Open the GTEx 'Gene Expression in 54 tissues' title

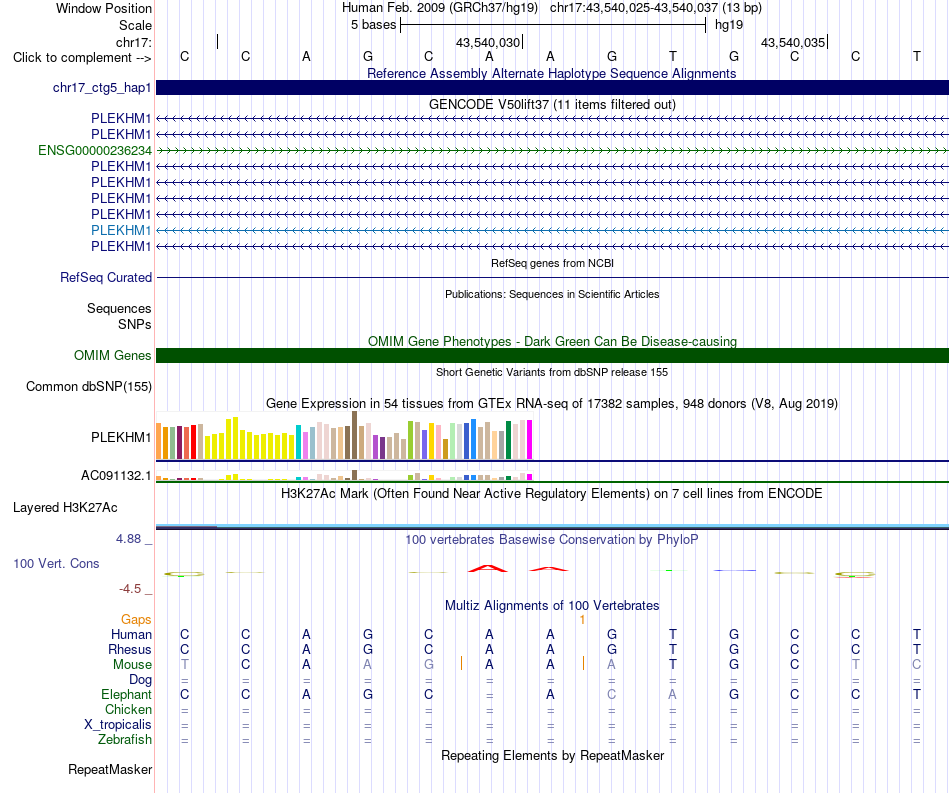point(552,403)
